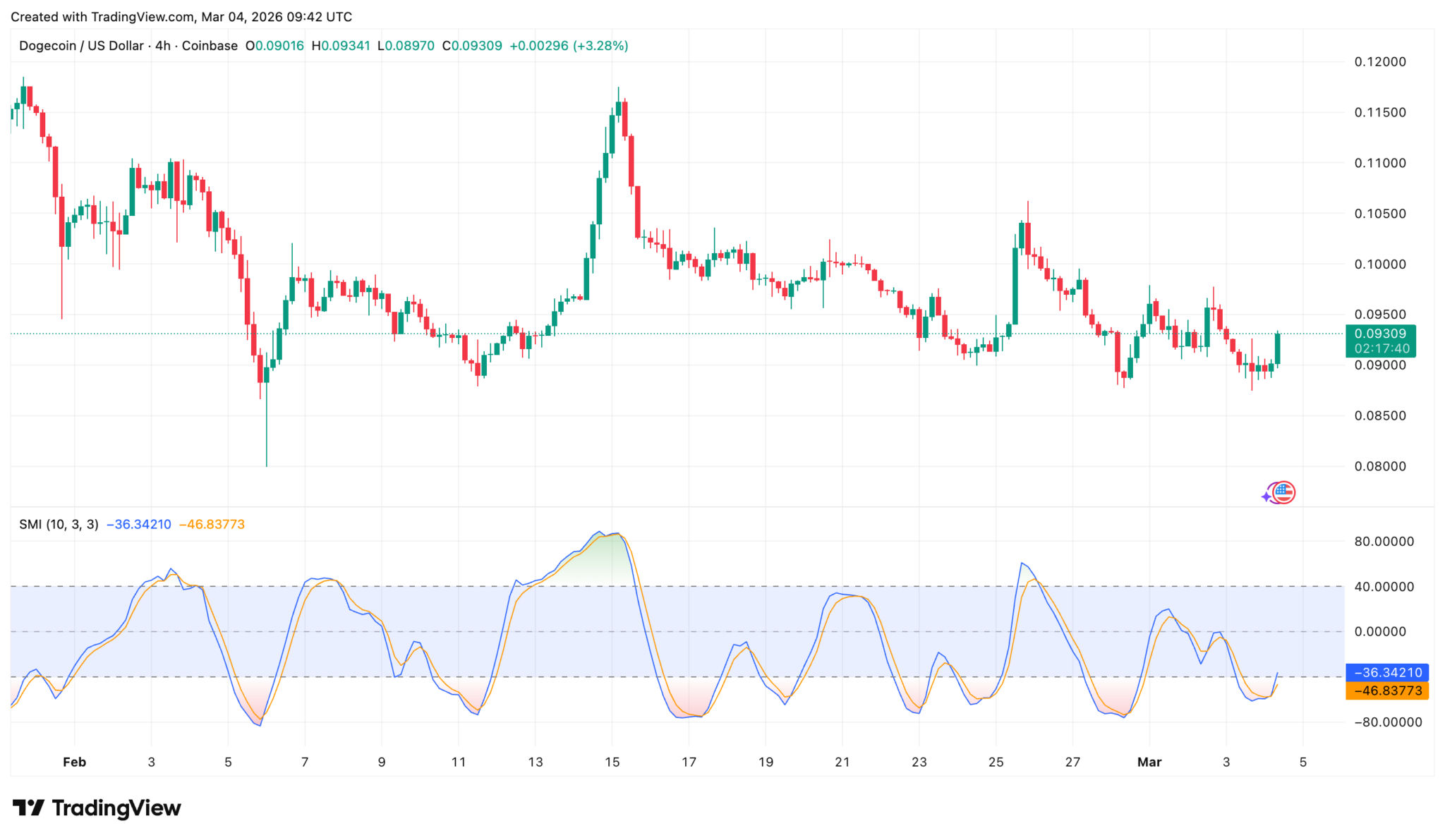Screen dimensions: 1445x840
Task: Click date 25 on the time axis
Action: pyautogui.click(x=996, y=762)
